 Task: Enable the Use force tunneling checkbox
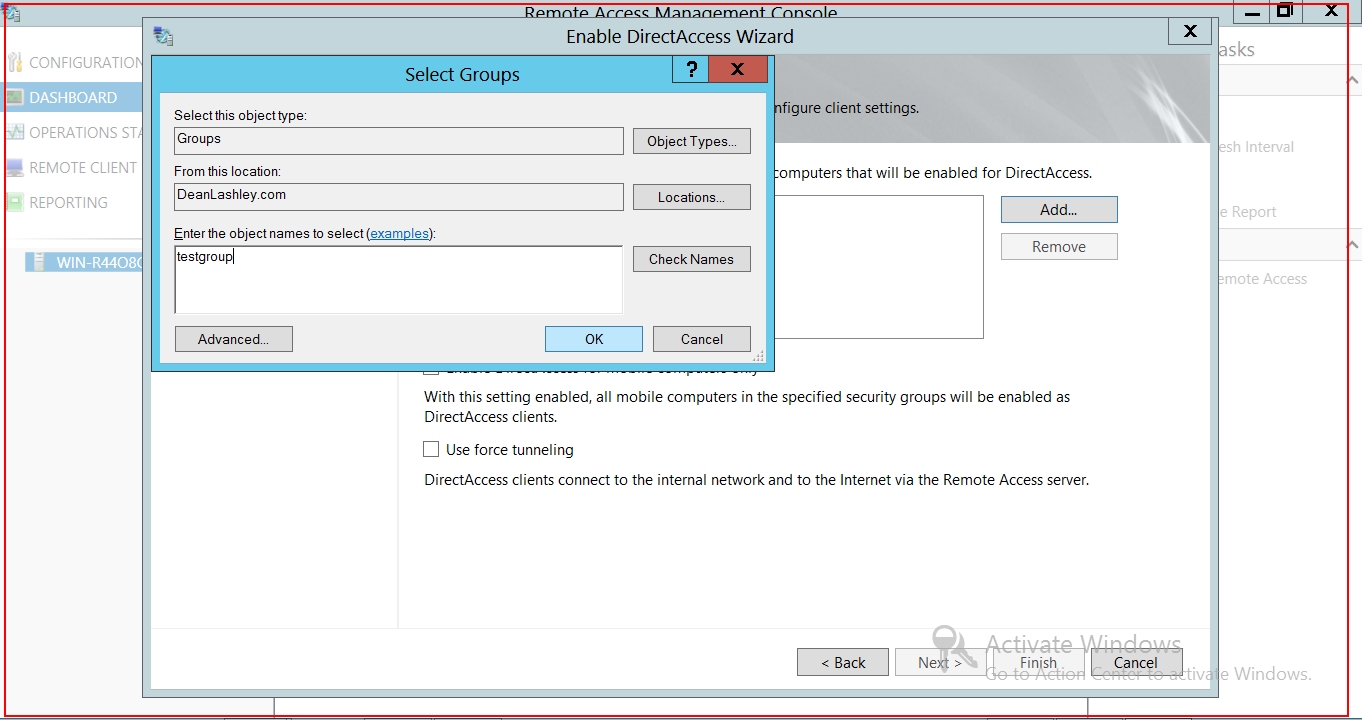click(431, 450)
